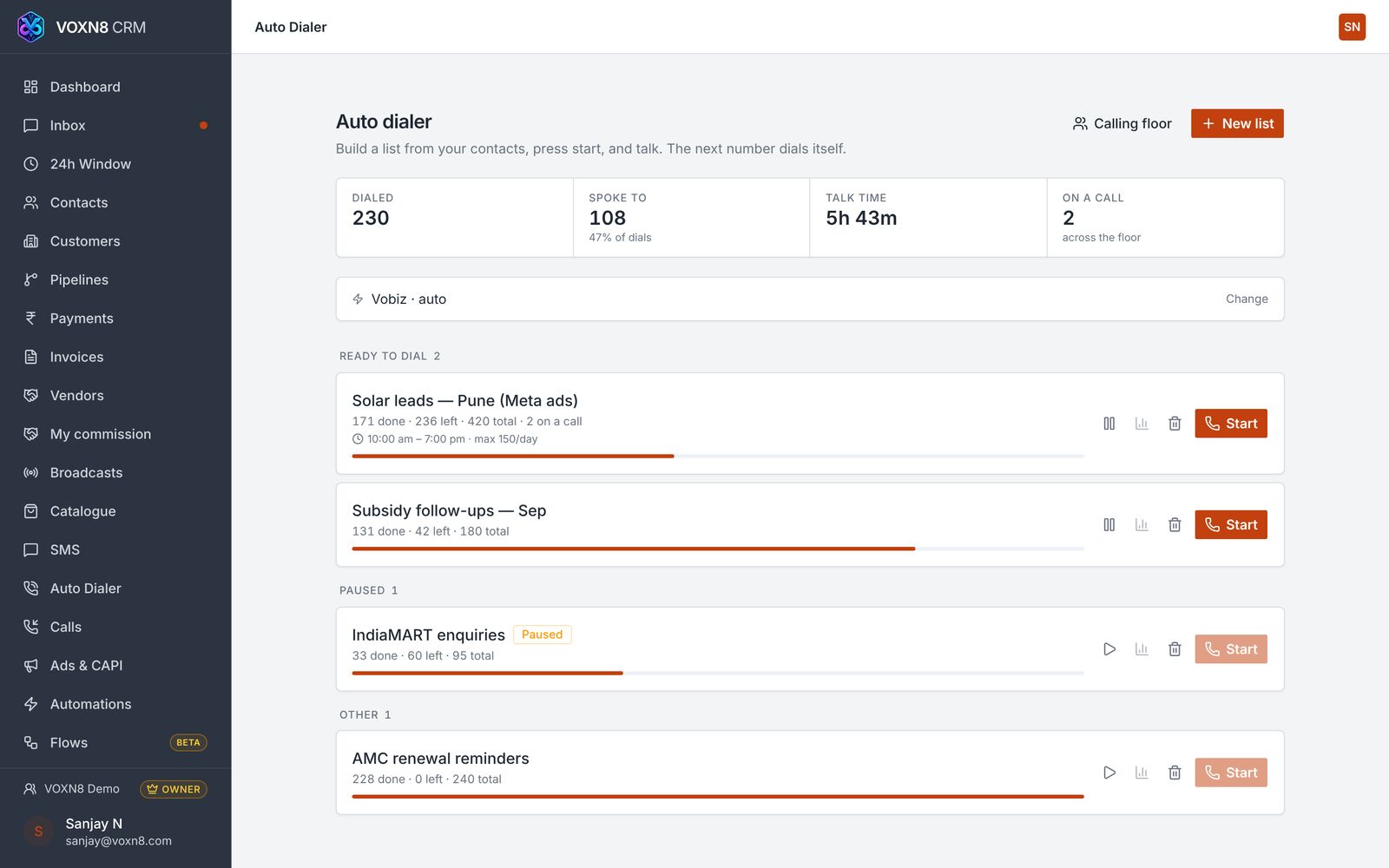Open the Invoices page
1389x868 pixels.
(x=115, y=357)
